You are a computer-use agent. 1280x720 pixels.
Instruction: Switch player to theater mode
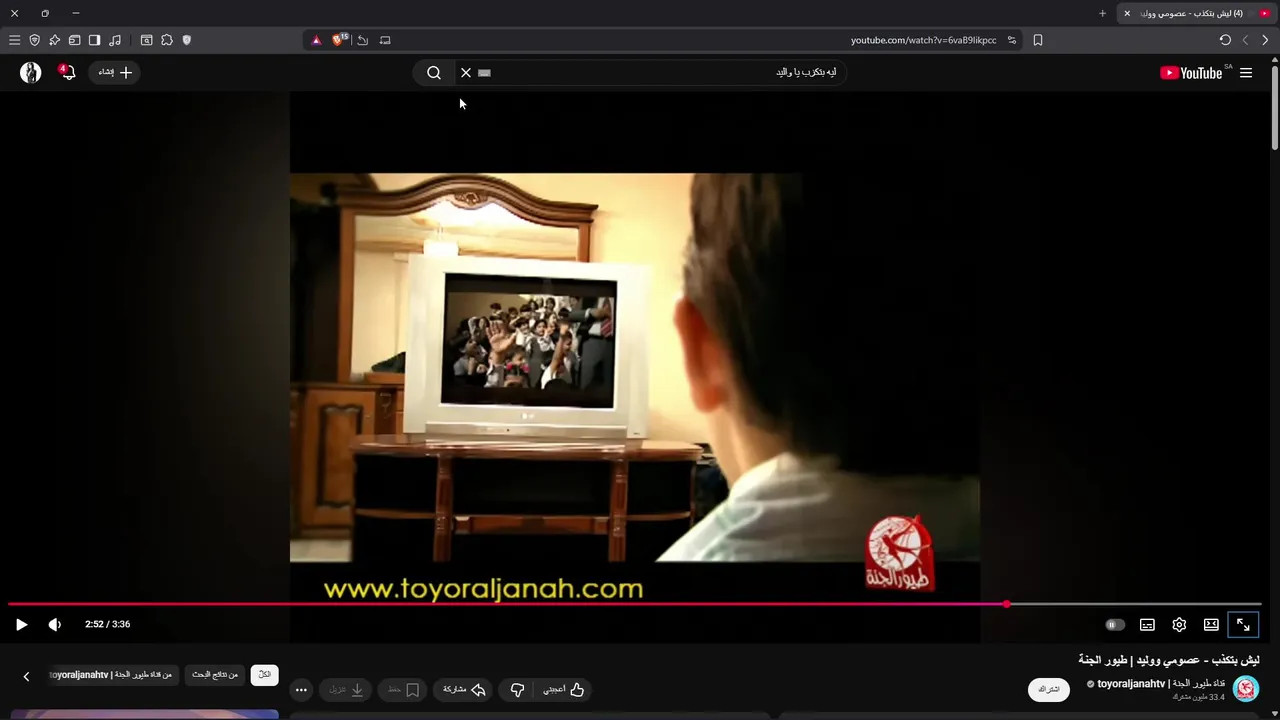1211,624
